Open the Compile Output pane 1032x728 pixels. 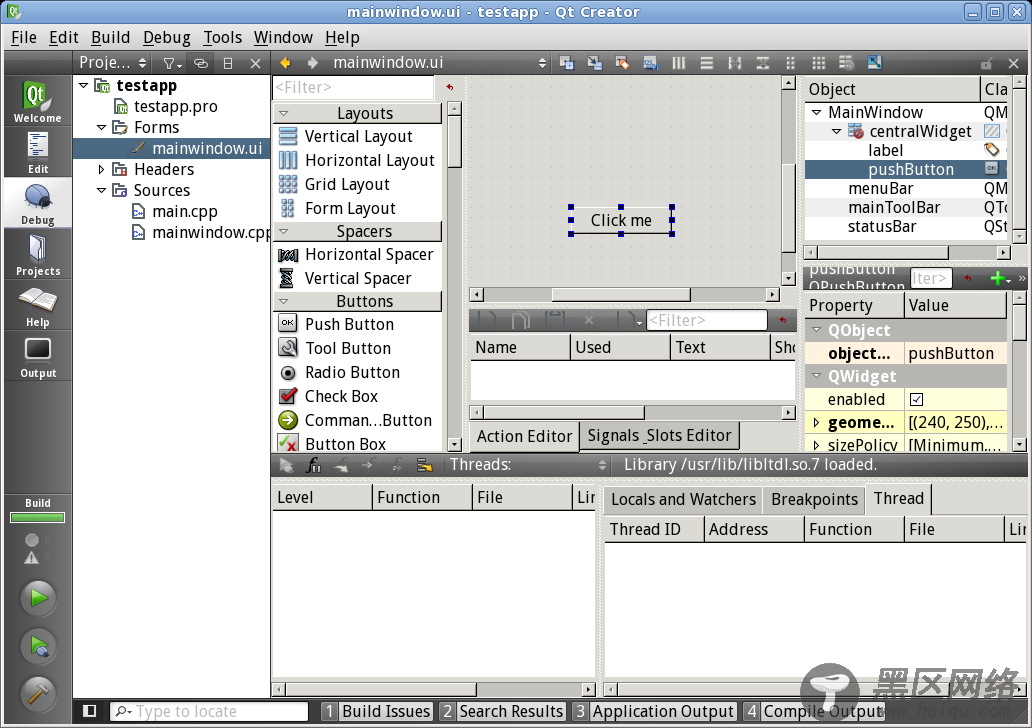coord(813,712)
